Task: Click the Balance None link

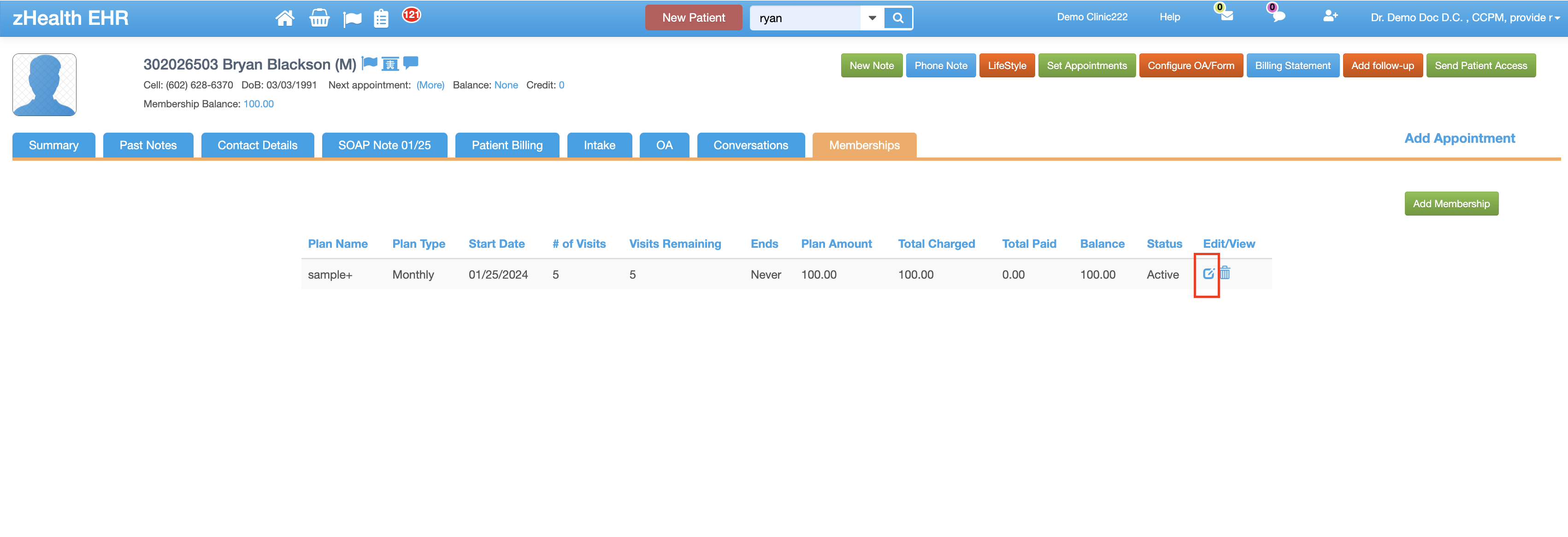Action: (x=506, y=85)
